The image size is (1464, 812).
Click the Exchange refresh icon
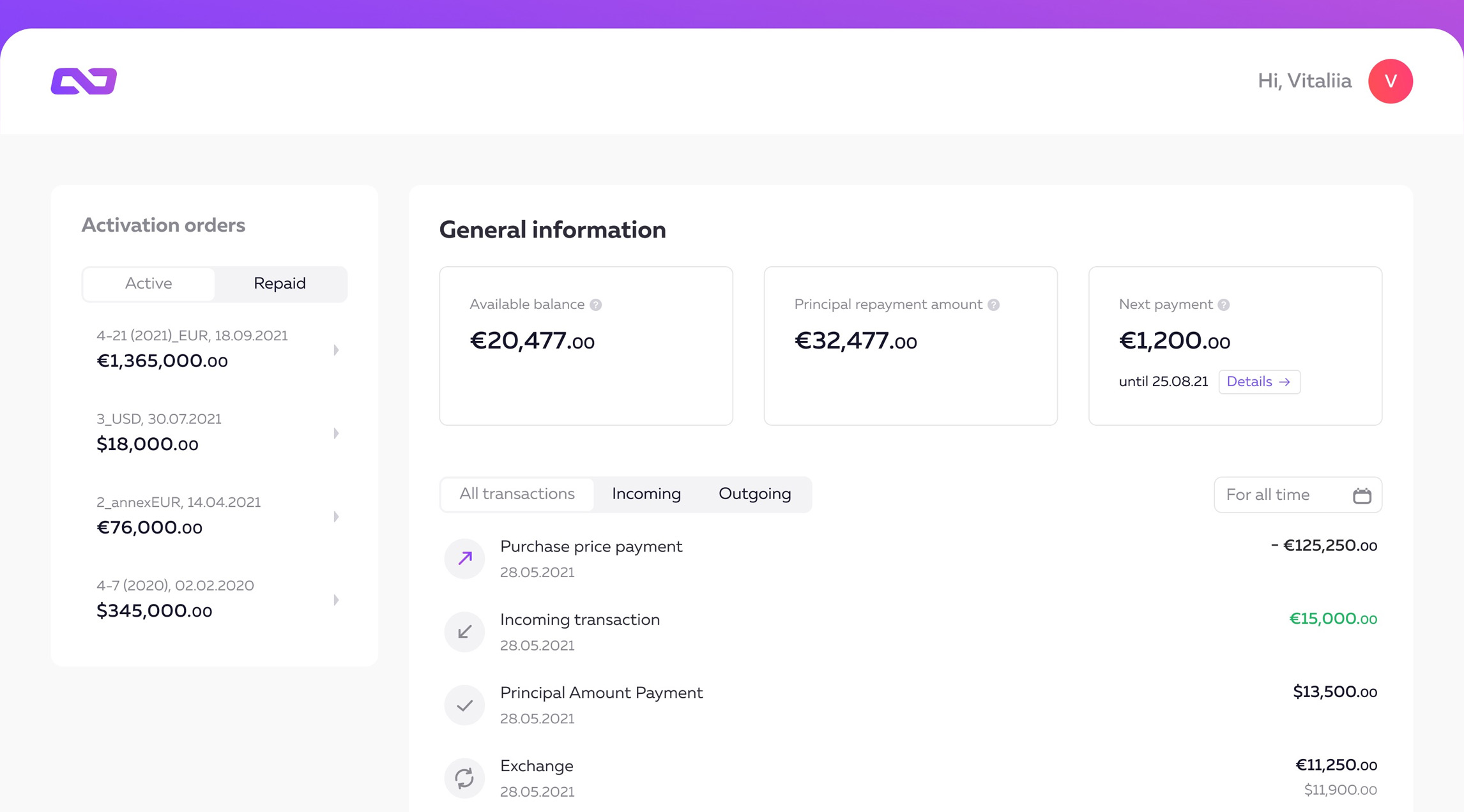click(464, 778)
